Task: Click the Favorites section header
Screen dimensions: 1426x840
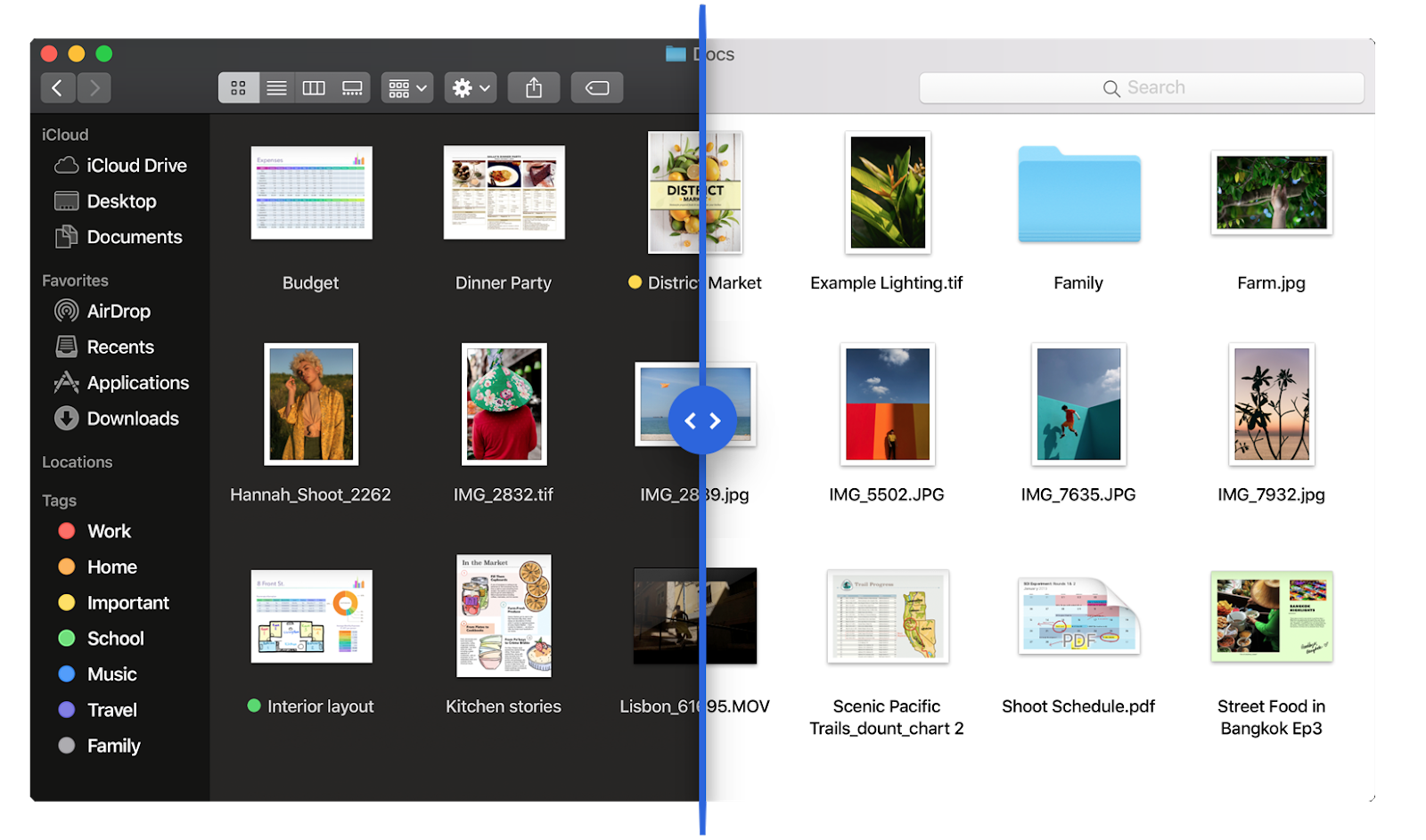Action: 75,281
